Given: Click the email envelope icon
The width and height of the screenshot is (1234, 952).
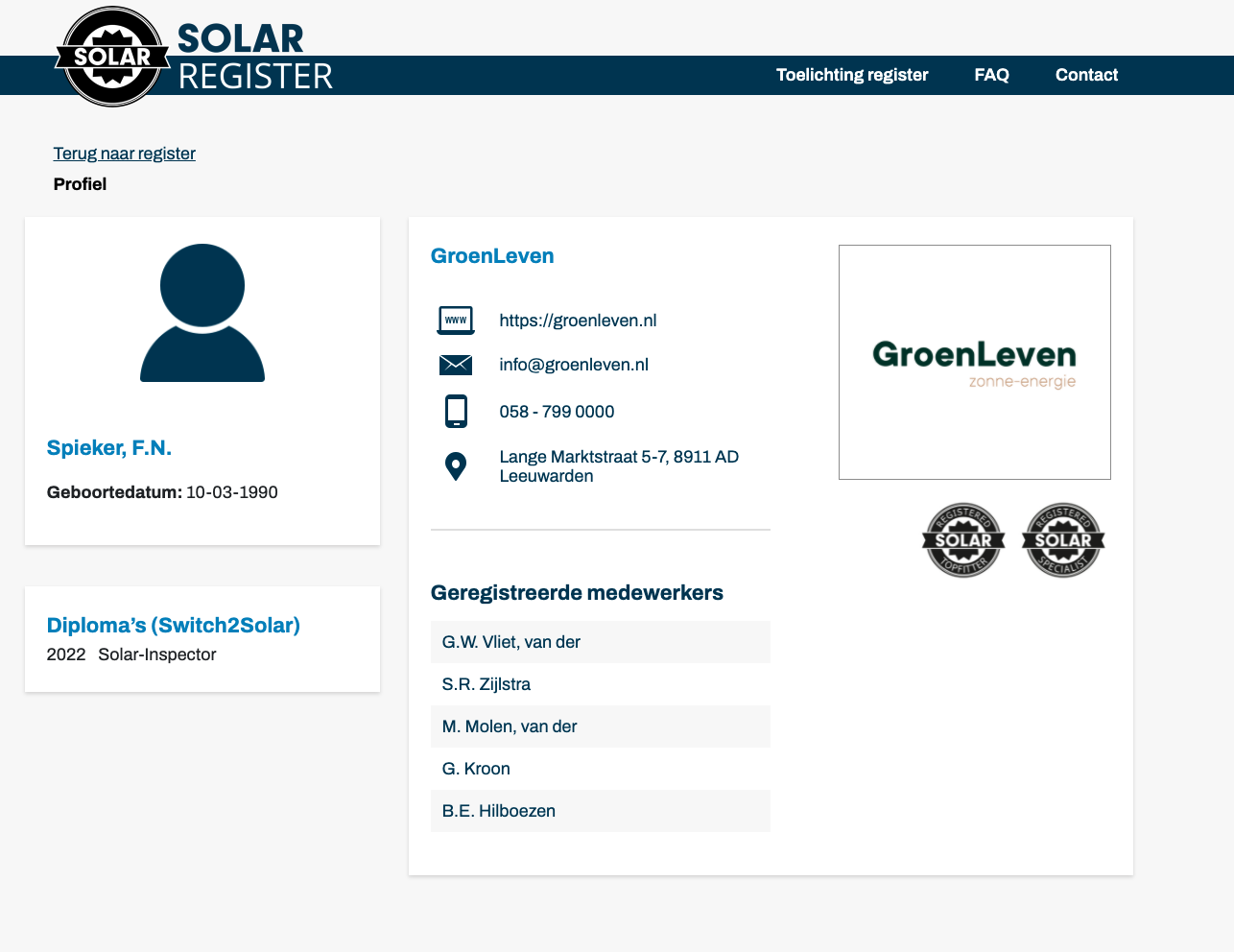Looking at the screenshot, I should click(x=456, y=365).
